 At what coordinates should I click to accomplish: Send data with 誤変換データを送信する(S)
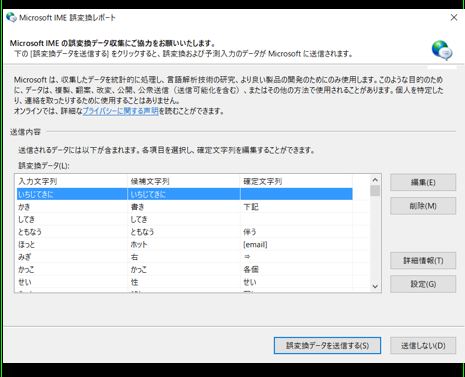tap(327, 346)
